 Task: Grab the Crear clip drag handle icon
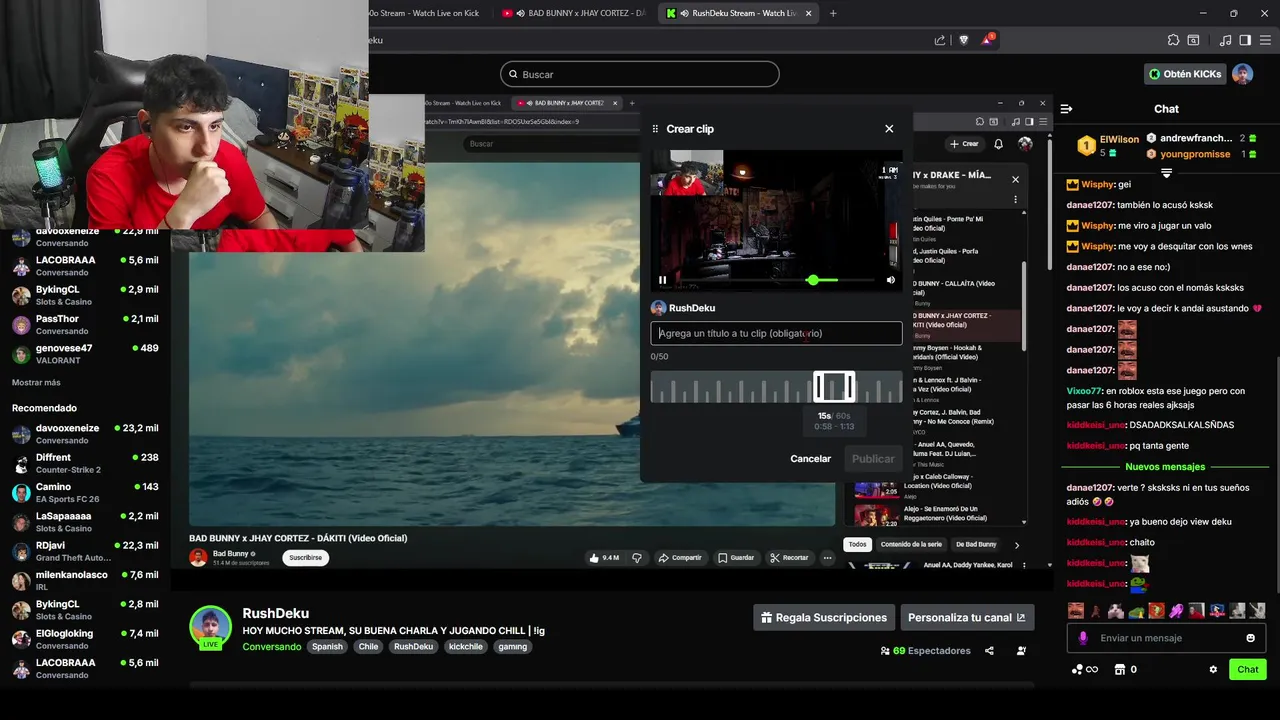[x=655, y=129]
